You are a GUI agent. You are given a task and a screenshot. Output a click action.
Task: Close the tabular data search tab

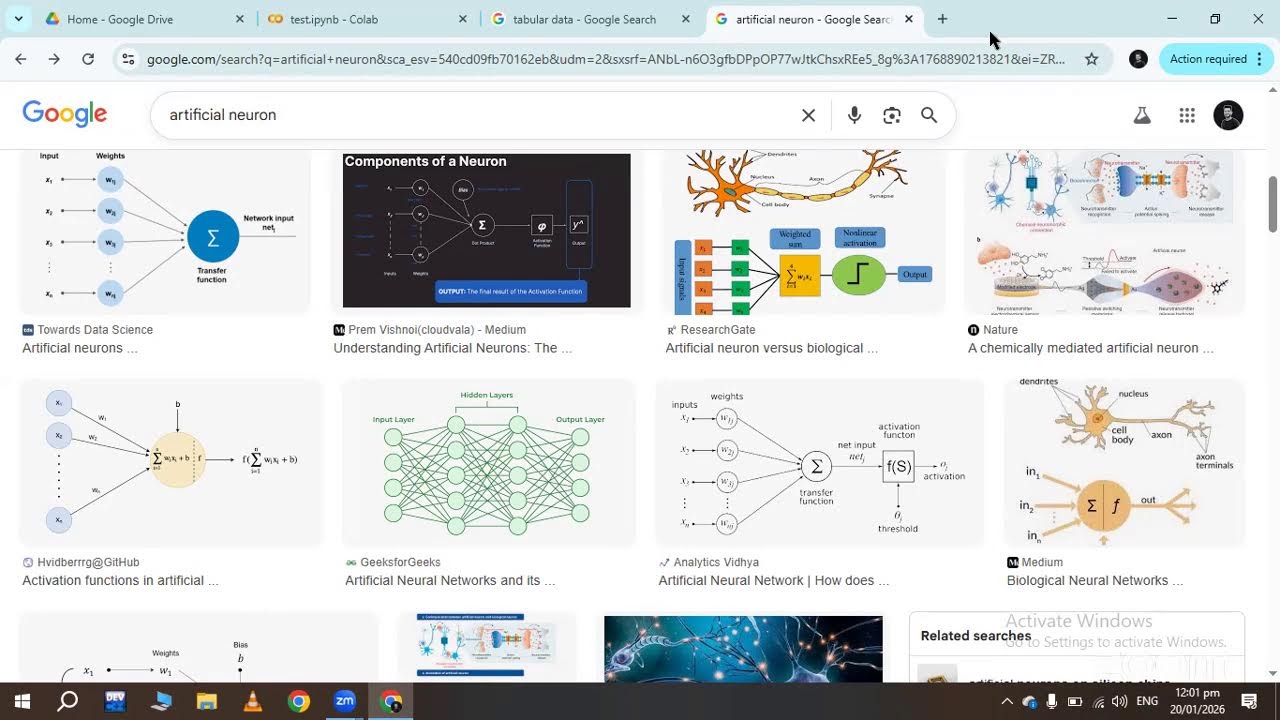pos(686,19)
